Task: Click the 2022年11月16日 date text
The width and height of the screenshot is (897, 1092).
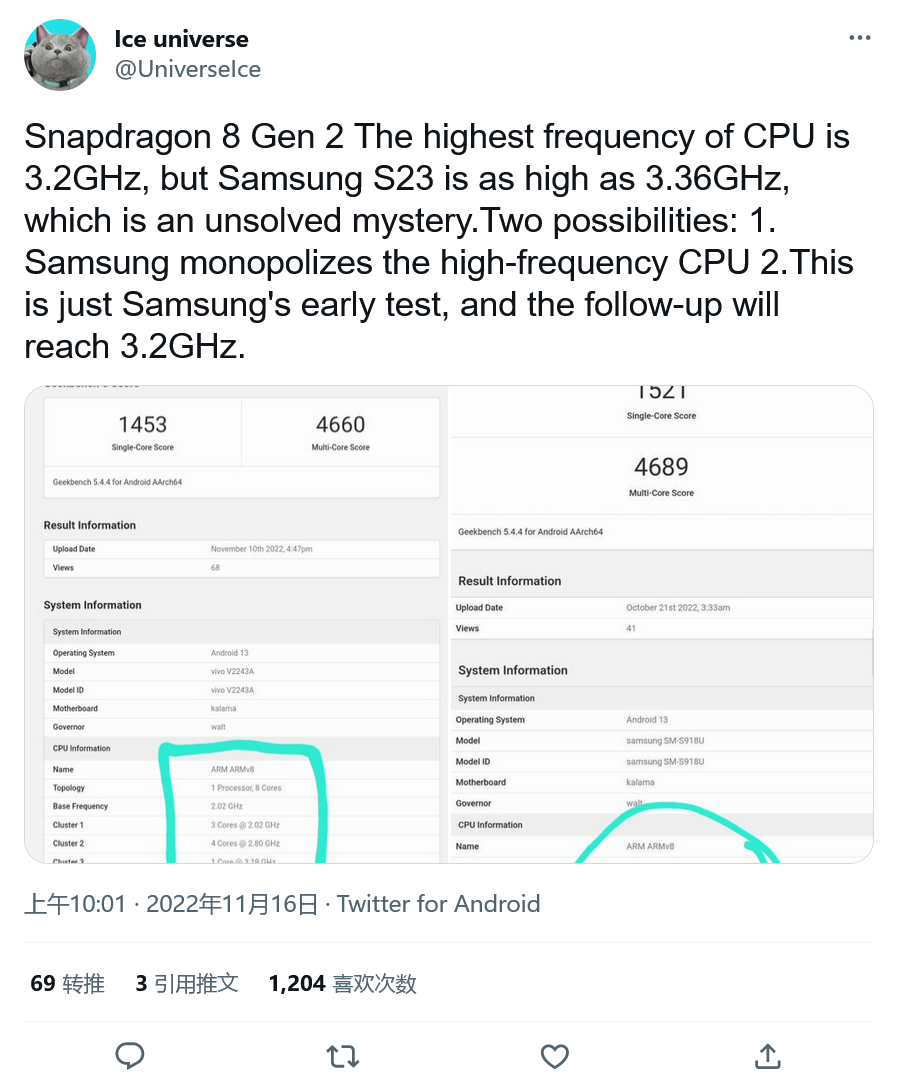Action: [x=232, y=904]
